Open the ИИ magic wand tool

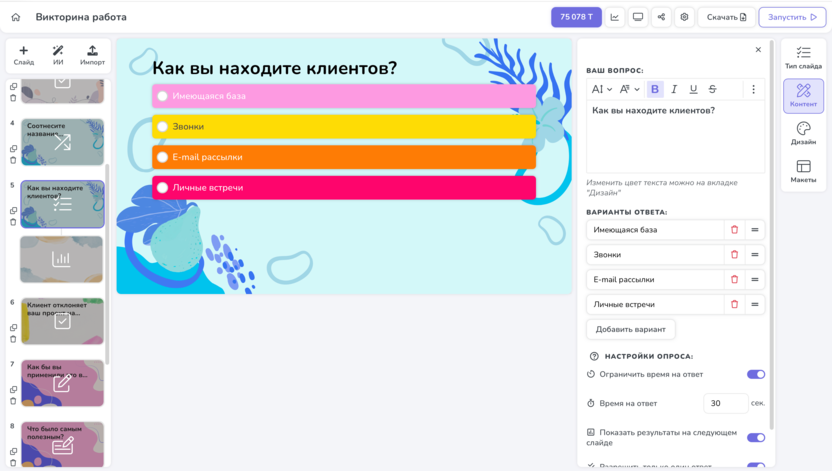58,55
